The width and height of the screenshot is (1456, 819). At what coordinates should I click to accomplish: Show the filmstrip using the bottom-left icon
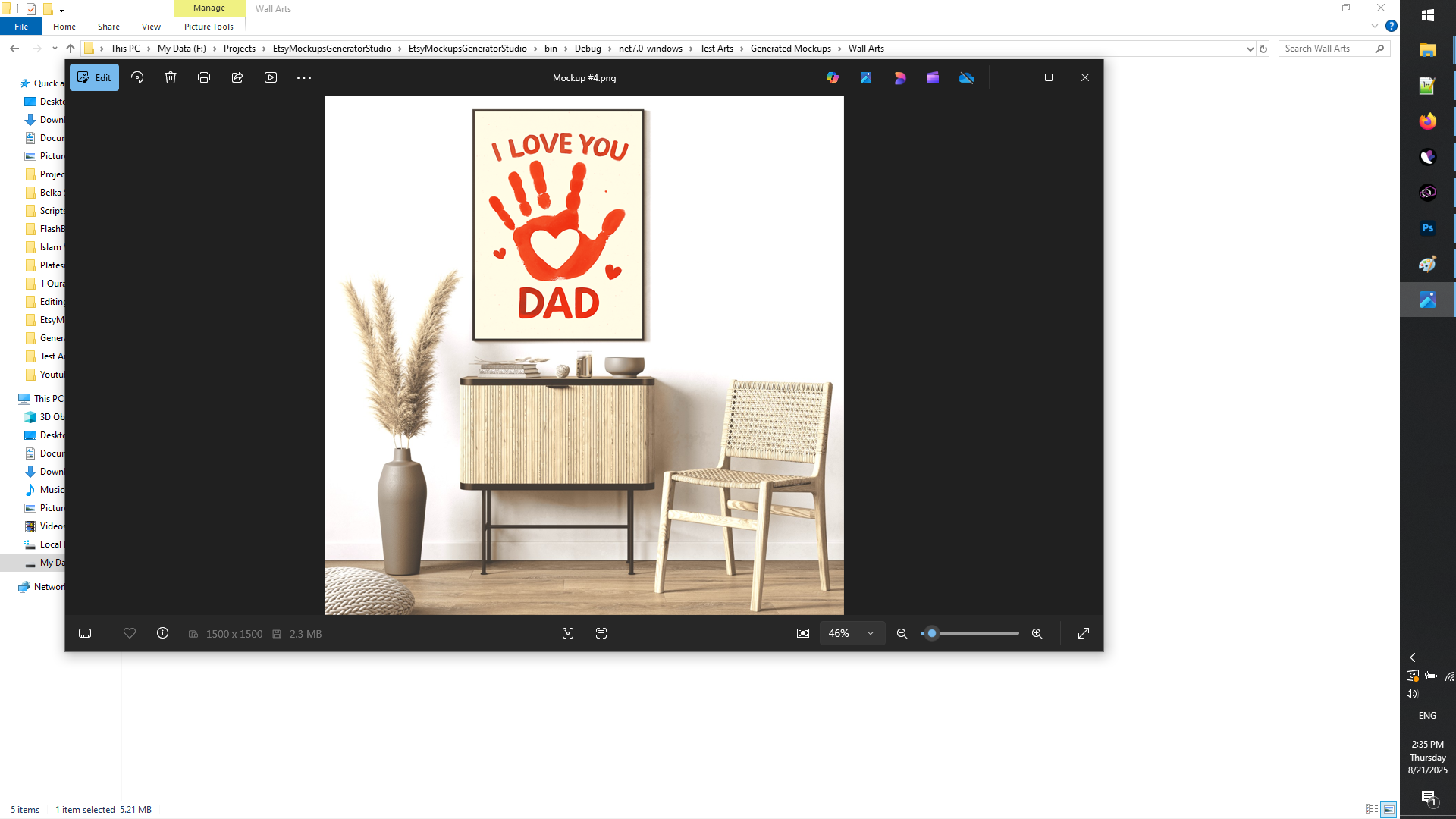[84, 632]
